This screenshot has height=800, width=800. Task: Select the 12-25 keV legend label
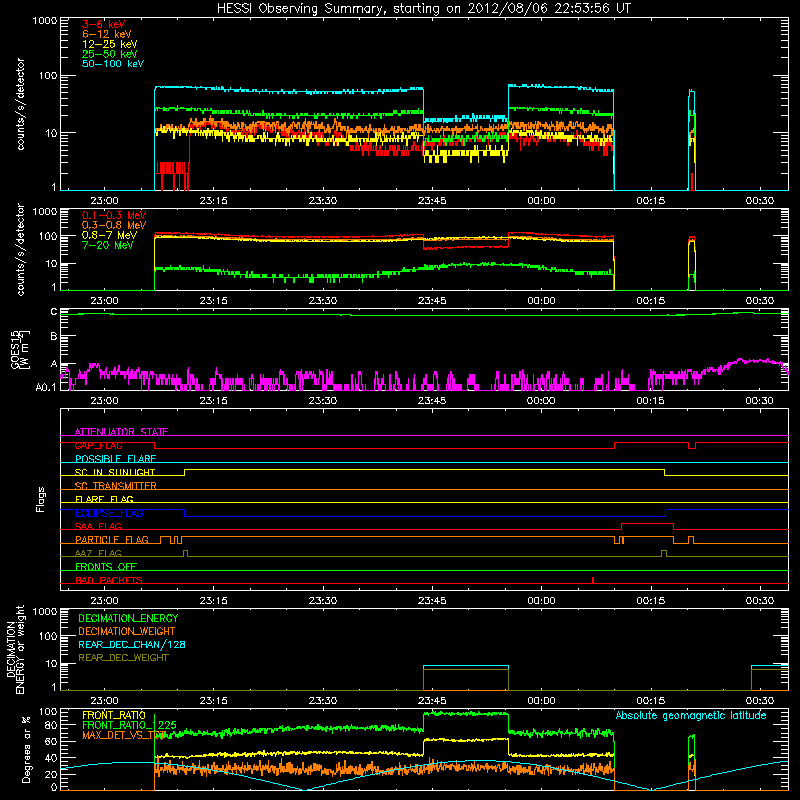coord(110,44)
